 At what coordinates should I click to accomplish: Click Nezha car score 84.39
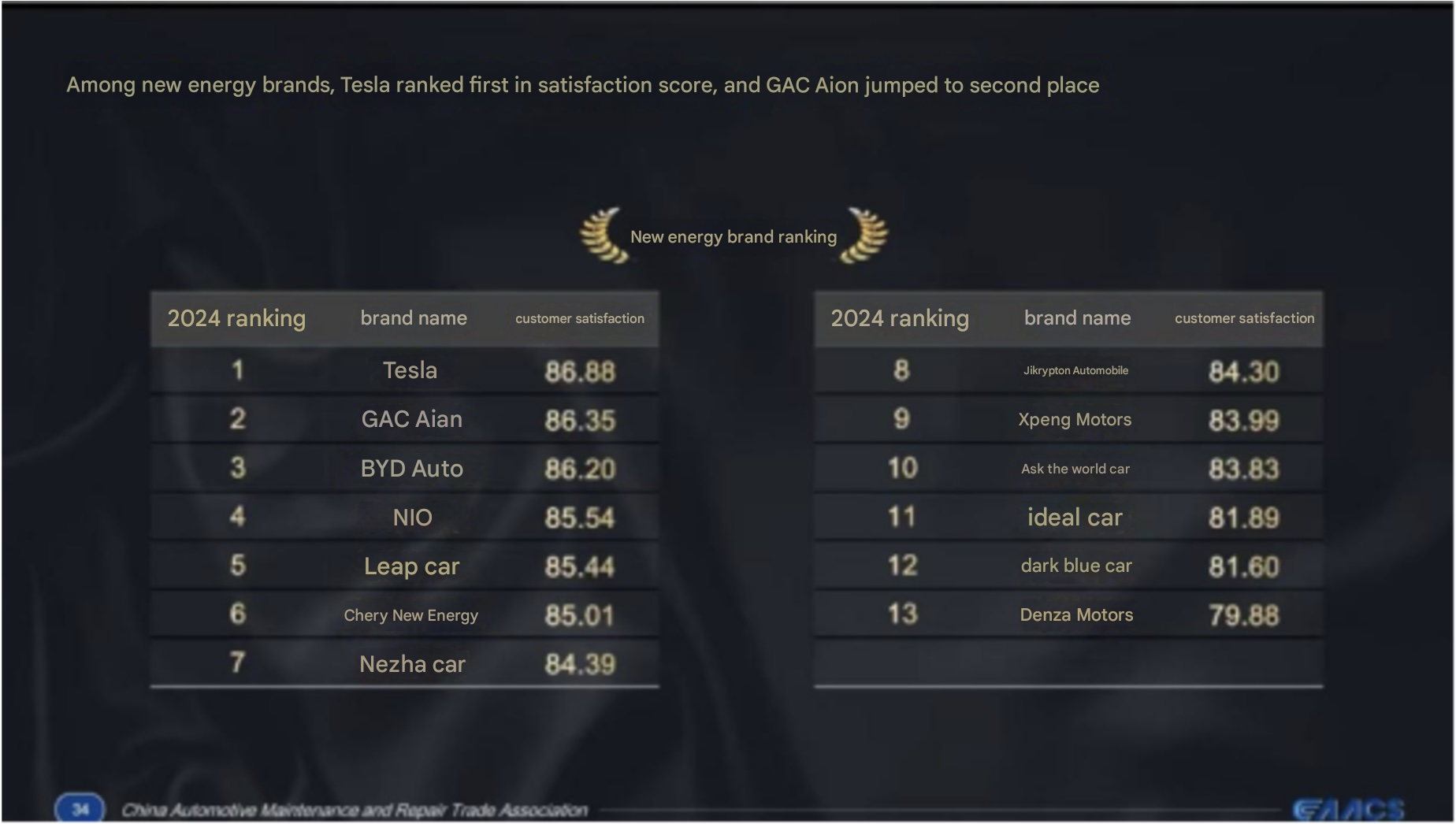pyautogui.click(x=580, y=664)
